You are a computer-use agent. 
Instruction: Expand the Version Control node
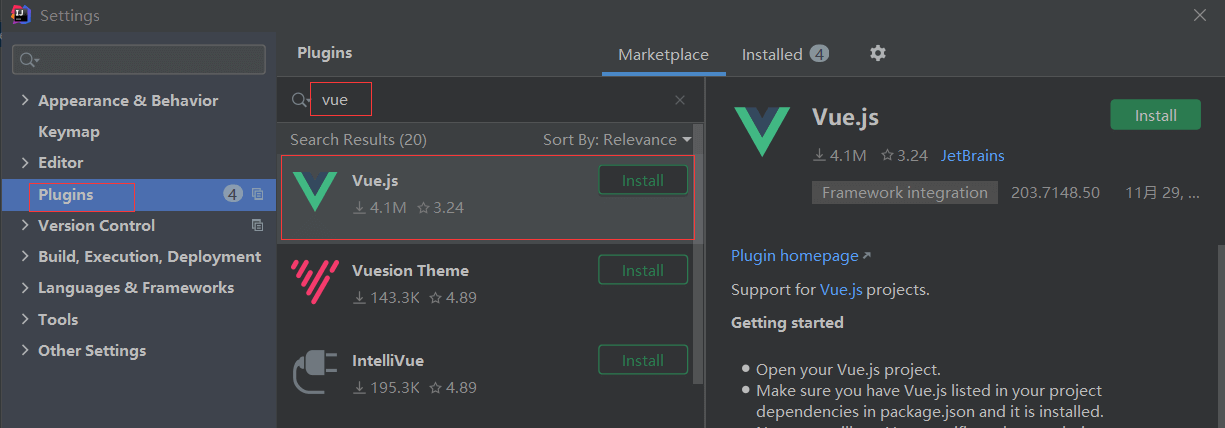click(x=25, y=226)
